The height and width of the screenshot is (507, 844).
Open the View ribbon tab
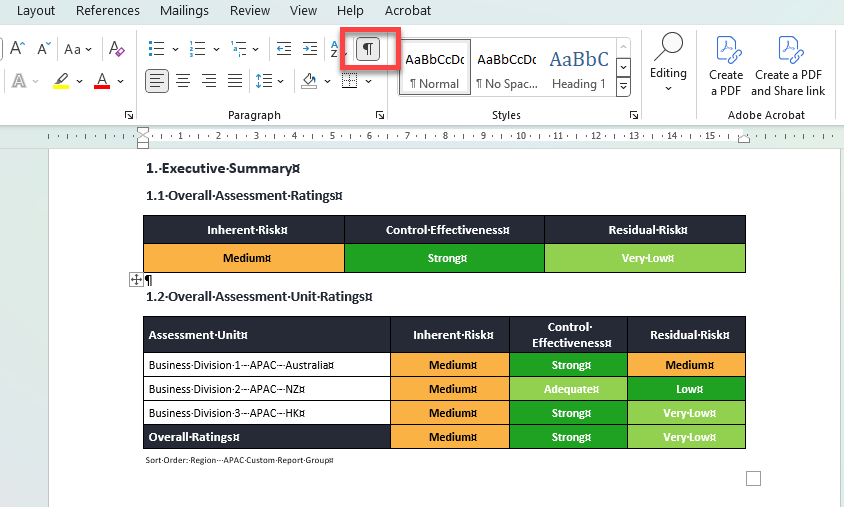pyautogui.click(x=303, y=10)
